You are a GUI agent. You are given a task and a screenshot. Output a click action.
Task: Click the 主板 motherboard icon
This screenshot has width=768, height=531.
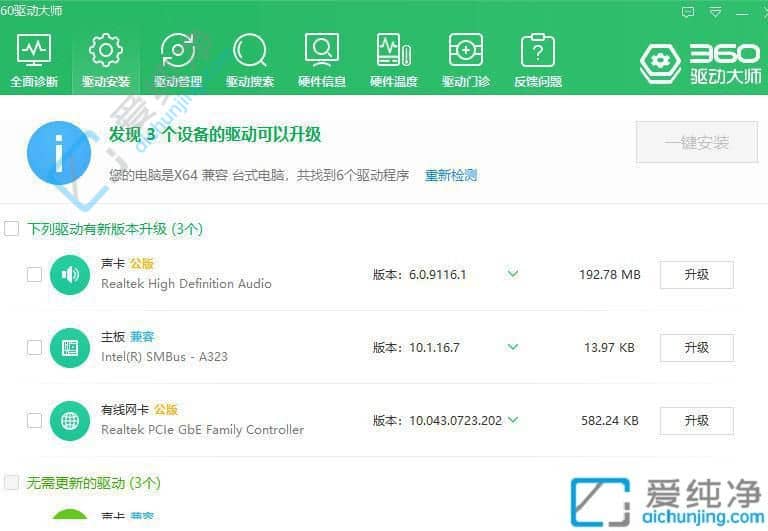[70, 347]
